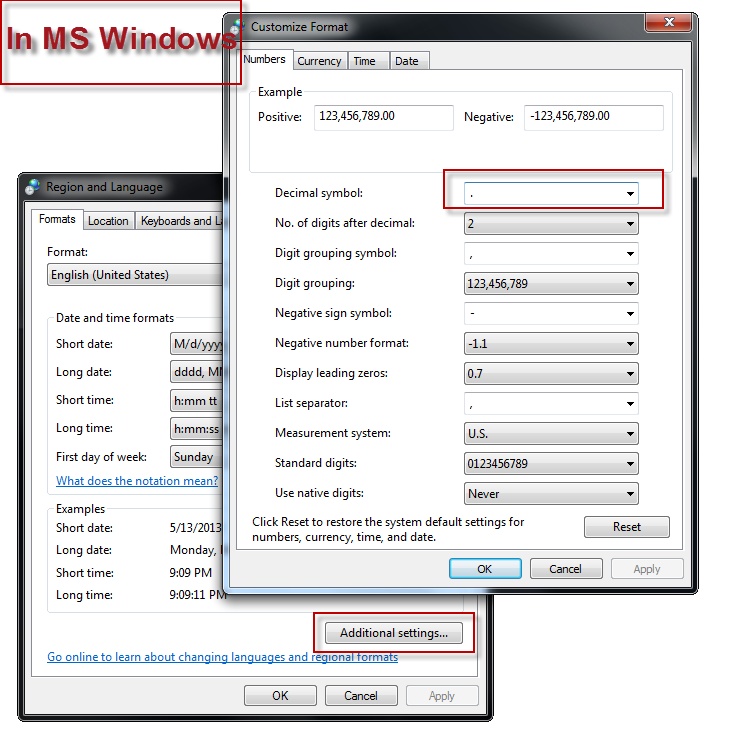This screenshot has height=738, width=740.
Task: Expand the Measurement system dropdown
Action: pyautogui.click(x=551, y=434)
